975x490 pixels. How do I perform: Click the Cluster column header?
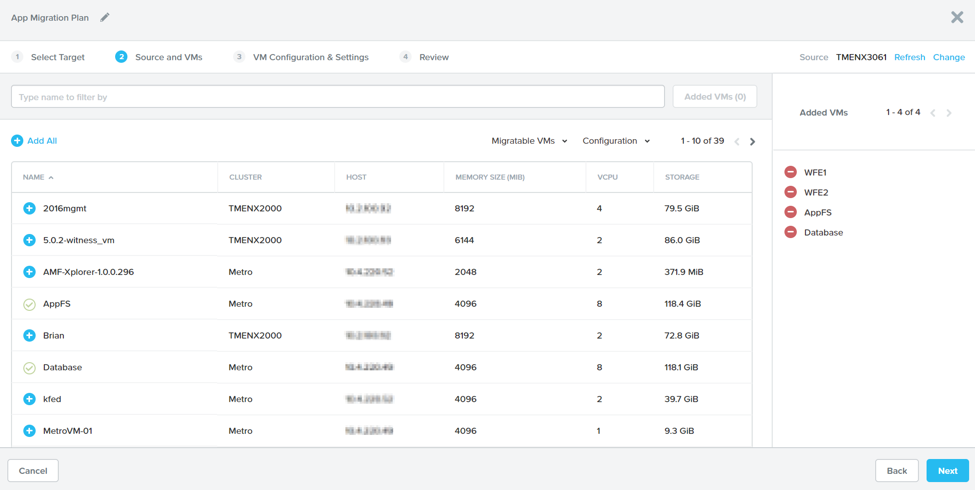pos(246,177)
